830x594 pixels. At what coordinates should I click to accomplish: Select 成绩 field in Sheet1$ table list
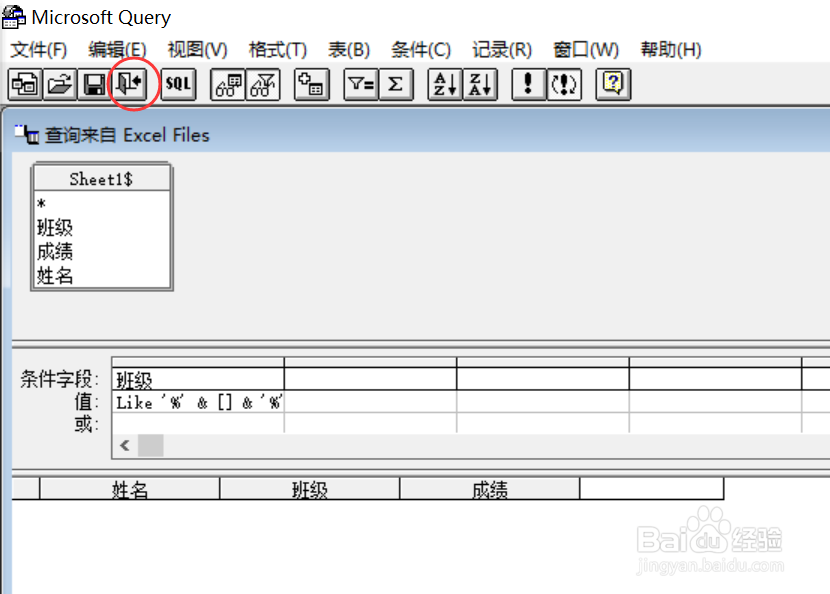[102, 251]
